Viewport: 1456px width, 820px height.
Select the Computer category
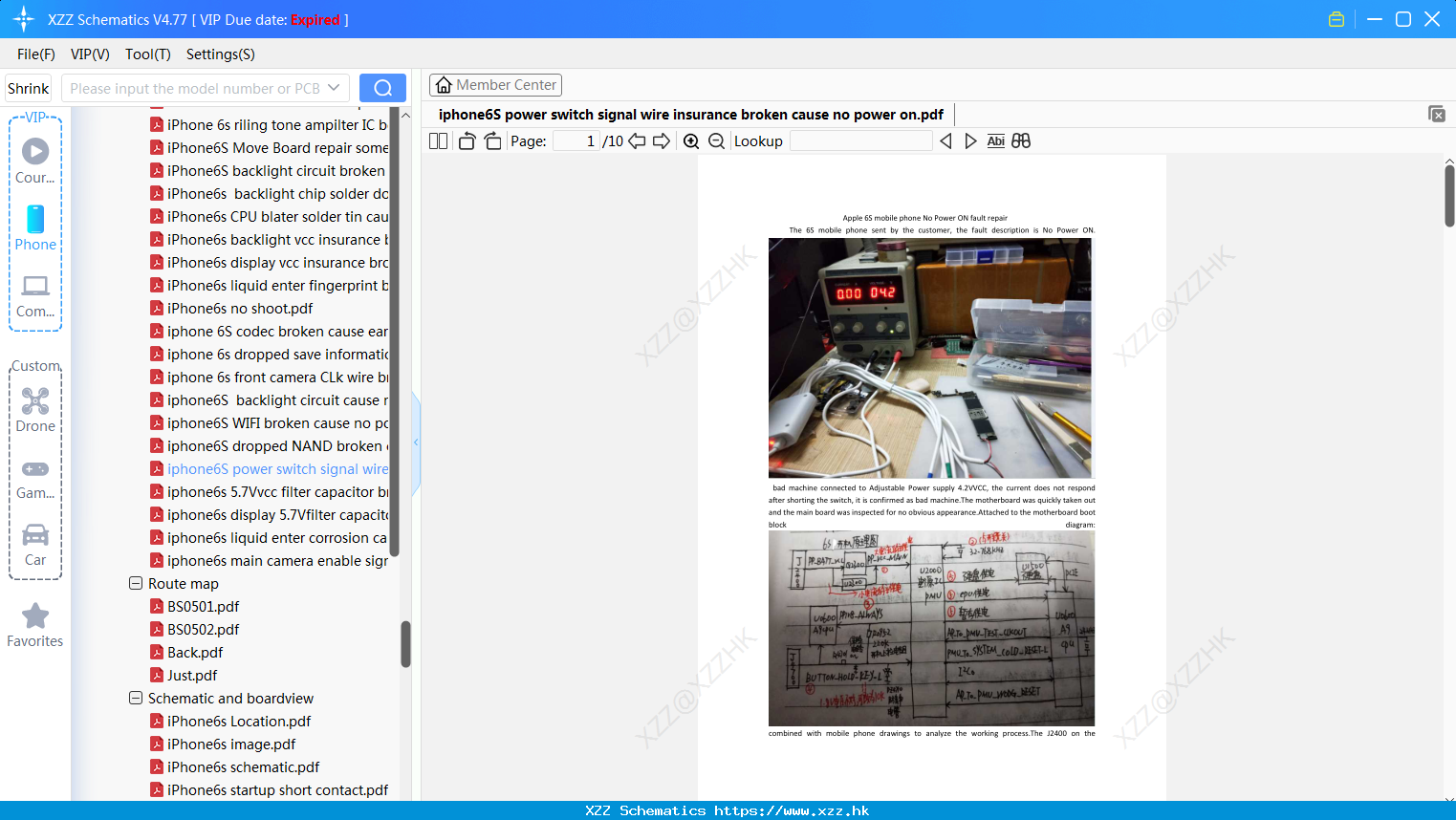point(35,295)
